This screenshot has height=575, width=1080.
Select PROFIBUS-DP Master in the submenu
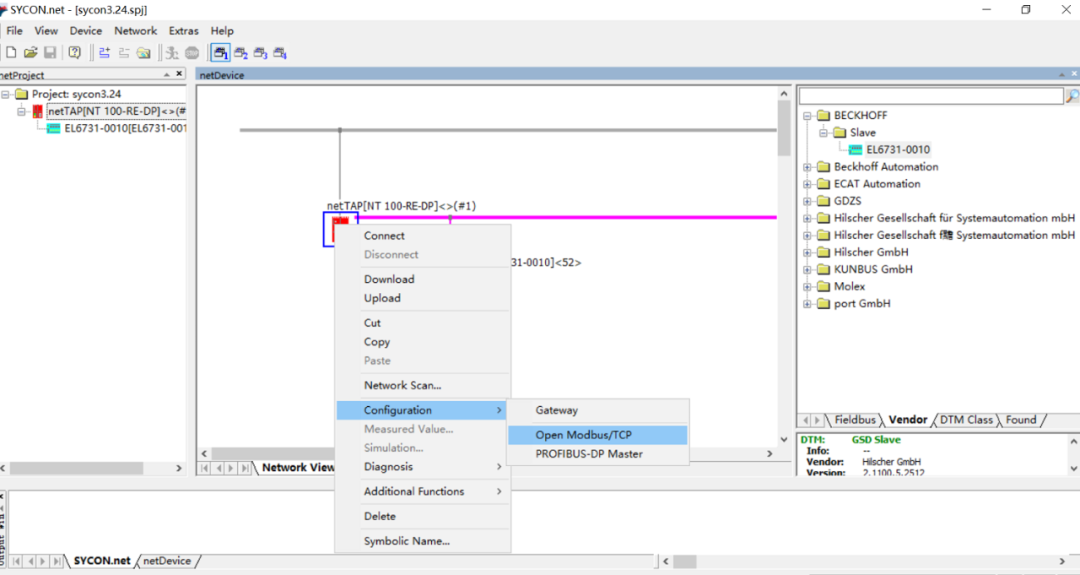(x=588, y=454)
